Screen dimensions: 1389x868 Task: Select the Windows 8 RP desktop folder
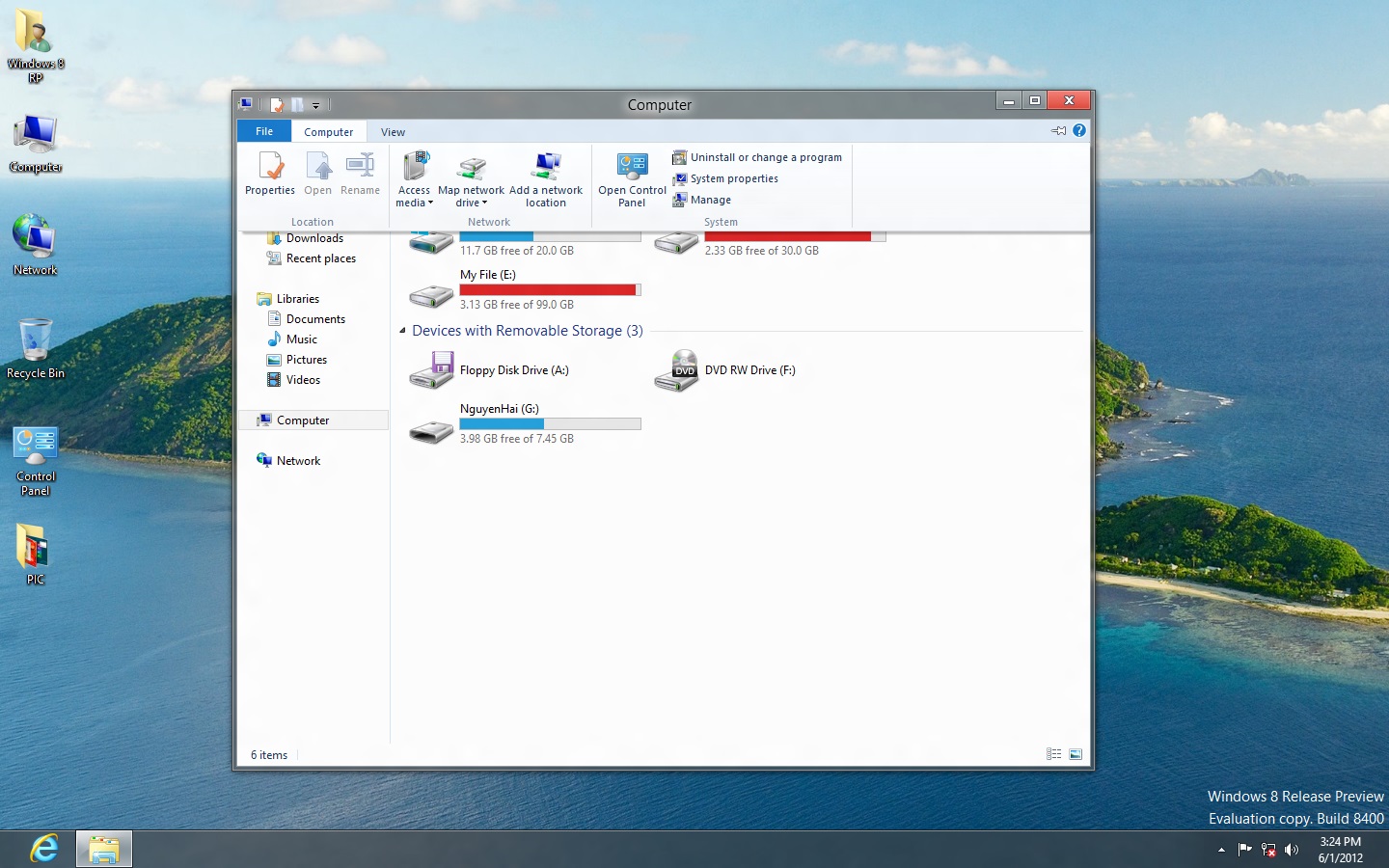(36, 46)
